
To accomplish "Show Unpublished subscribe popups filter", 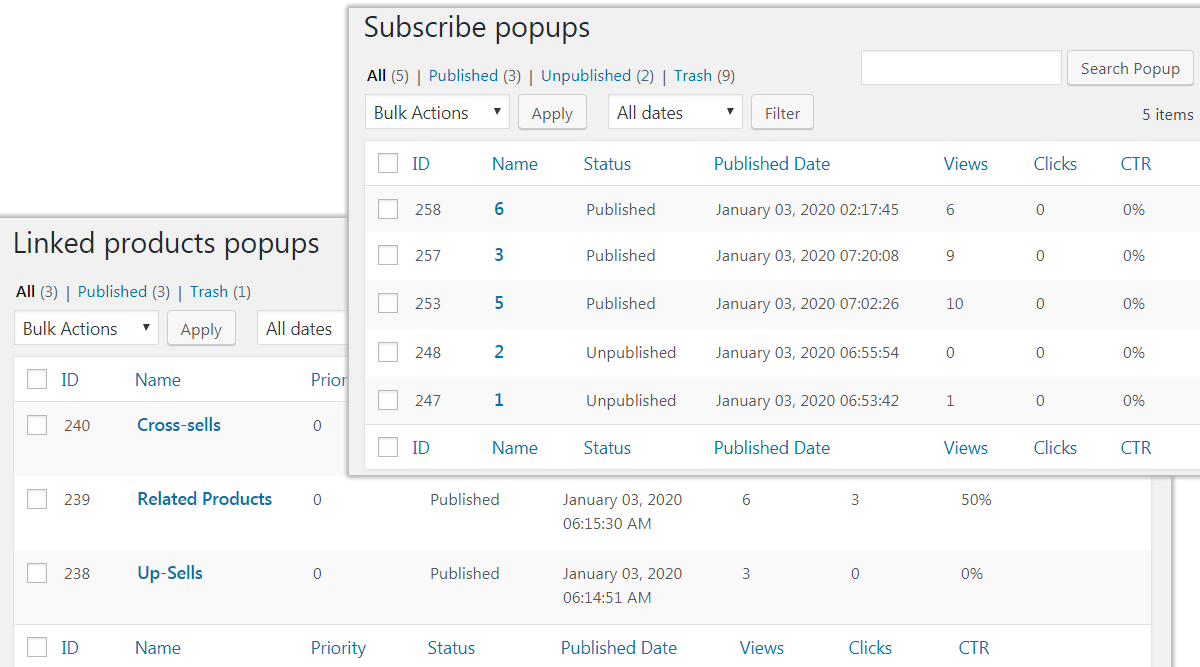I will (x=586, y=76).
